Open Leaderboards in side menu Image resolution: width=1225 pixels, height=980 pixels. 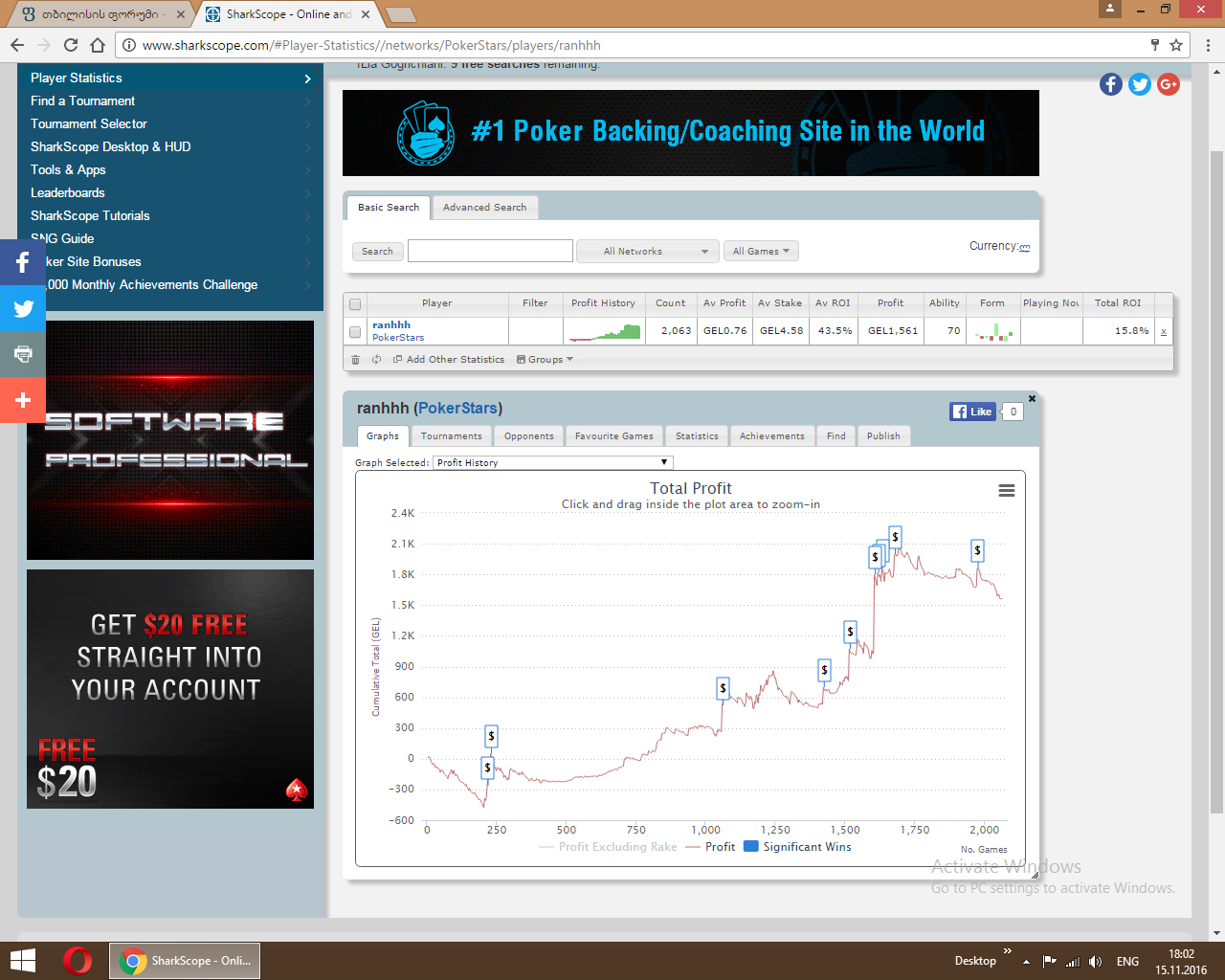[x=170, y=192]
